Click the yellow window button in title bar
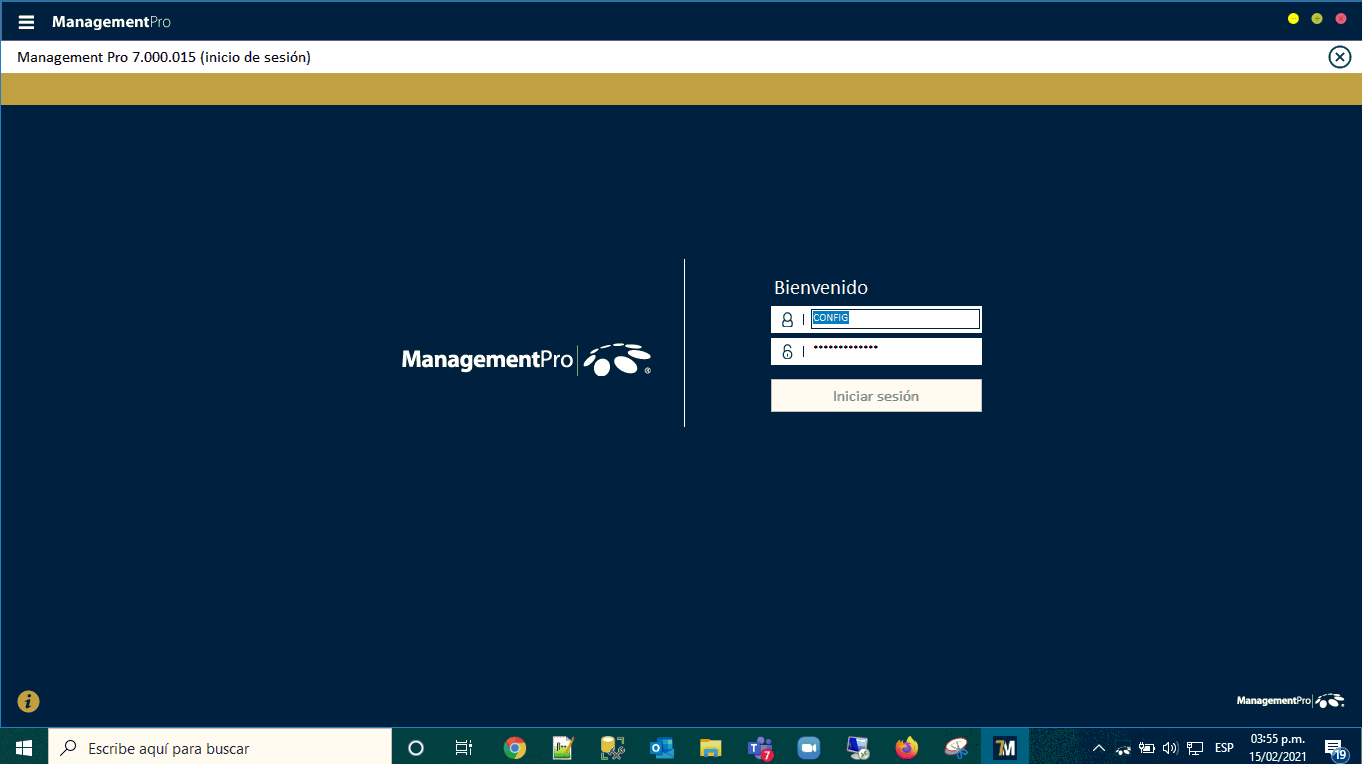Screen dimensions: 1362x764 tap(1293, 19)
